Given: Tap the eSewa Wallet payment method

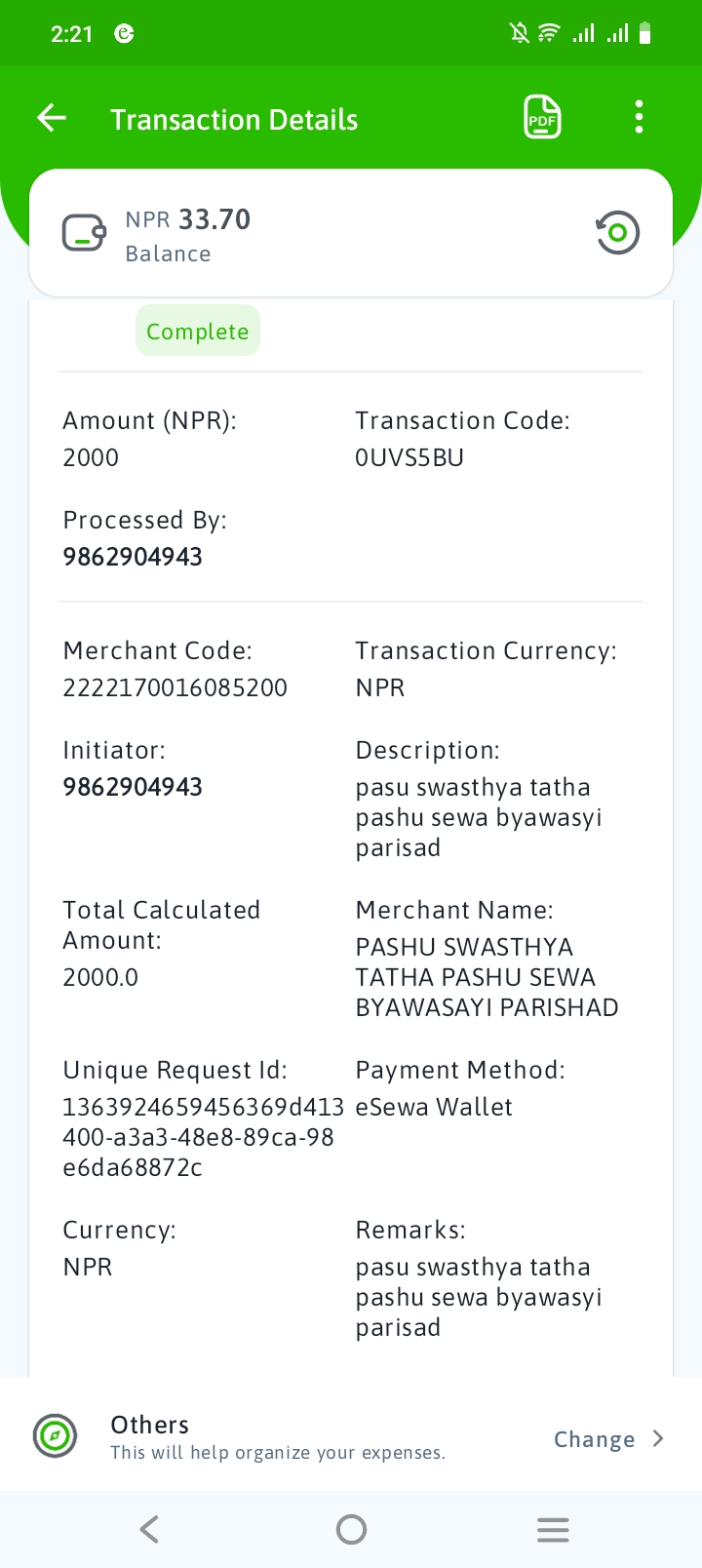Looking at the screenshot, I should [434, 1107].
